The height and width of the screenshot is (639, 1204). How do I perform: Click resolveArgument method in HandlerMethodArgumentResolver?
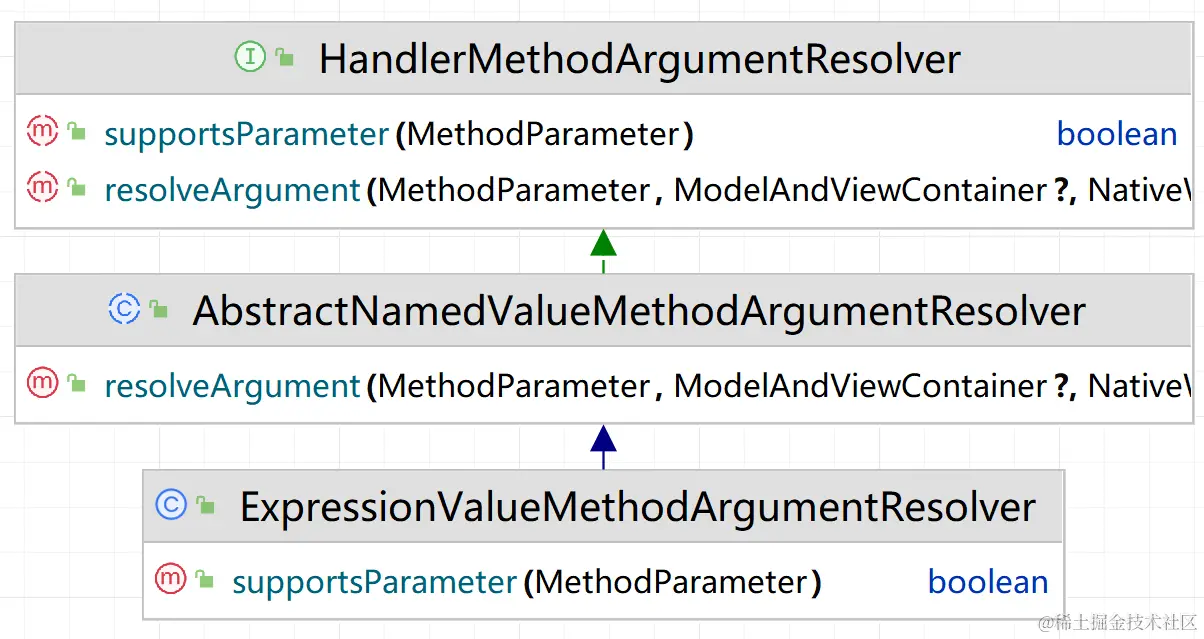tap(232, 189)
